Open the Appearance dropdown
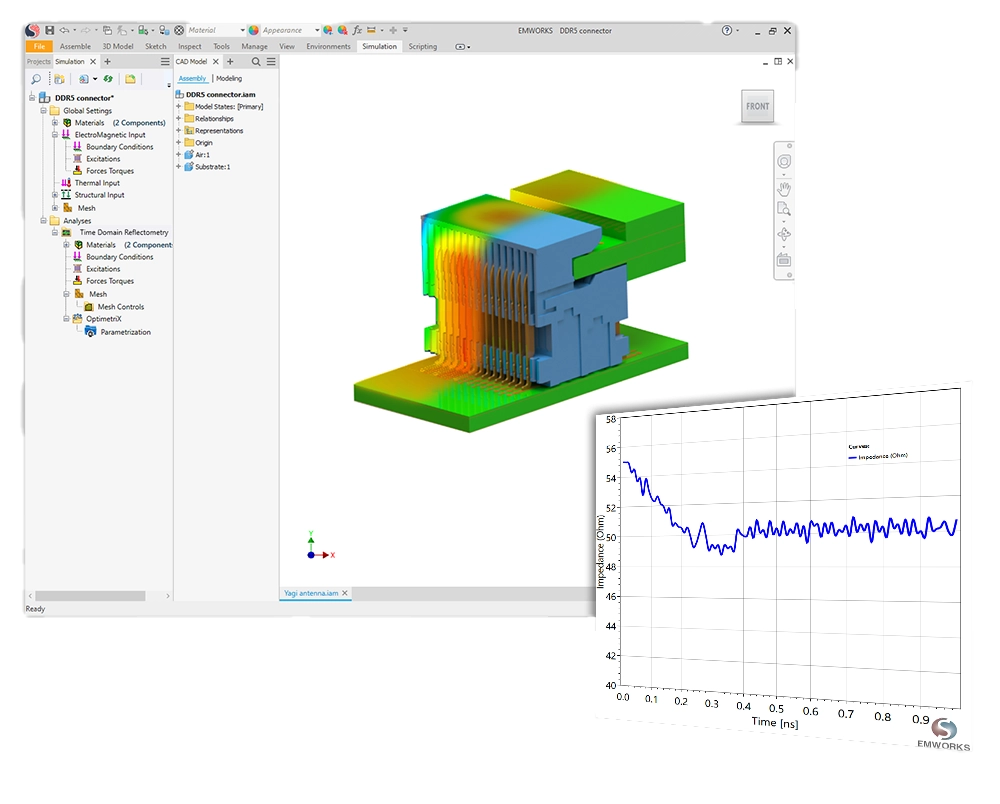 click(x=317, y=31)
